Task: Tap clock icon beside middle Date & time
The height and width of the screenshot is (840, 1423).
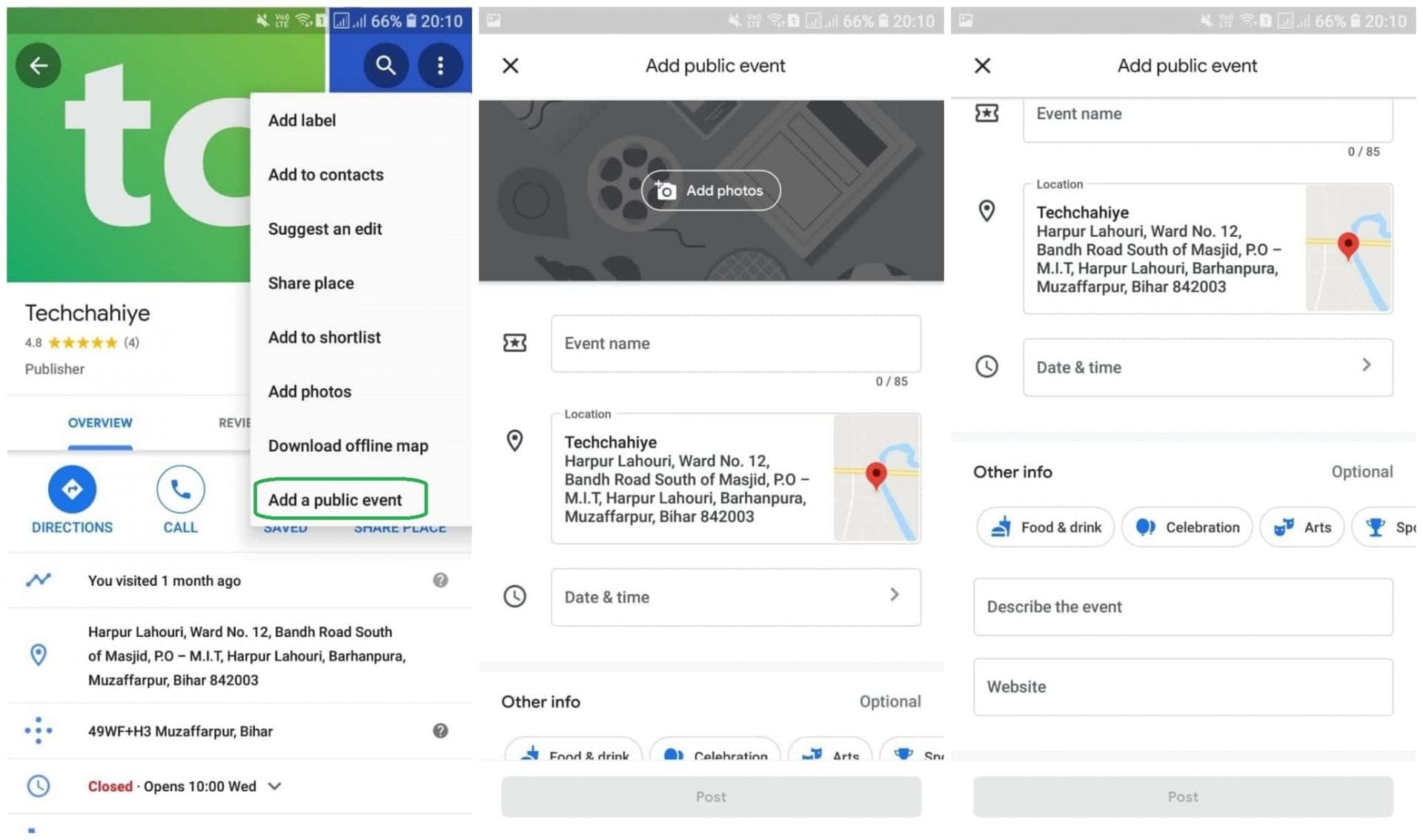Action: (514, 597)
